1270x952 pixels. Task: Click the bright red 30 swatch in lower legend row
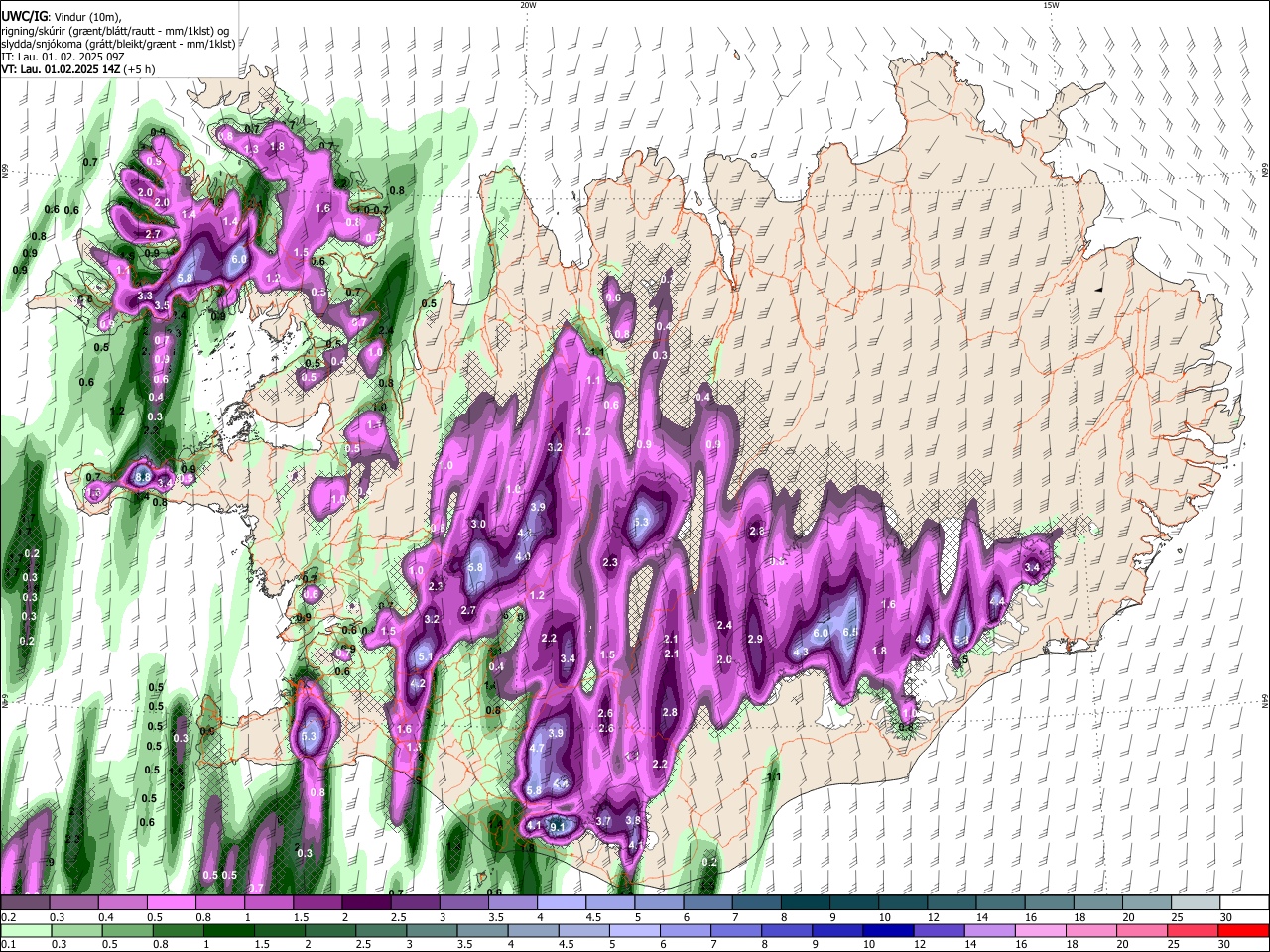click(x=1244, y=930)
